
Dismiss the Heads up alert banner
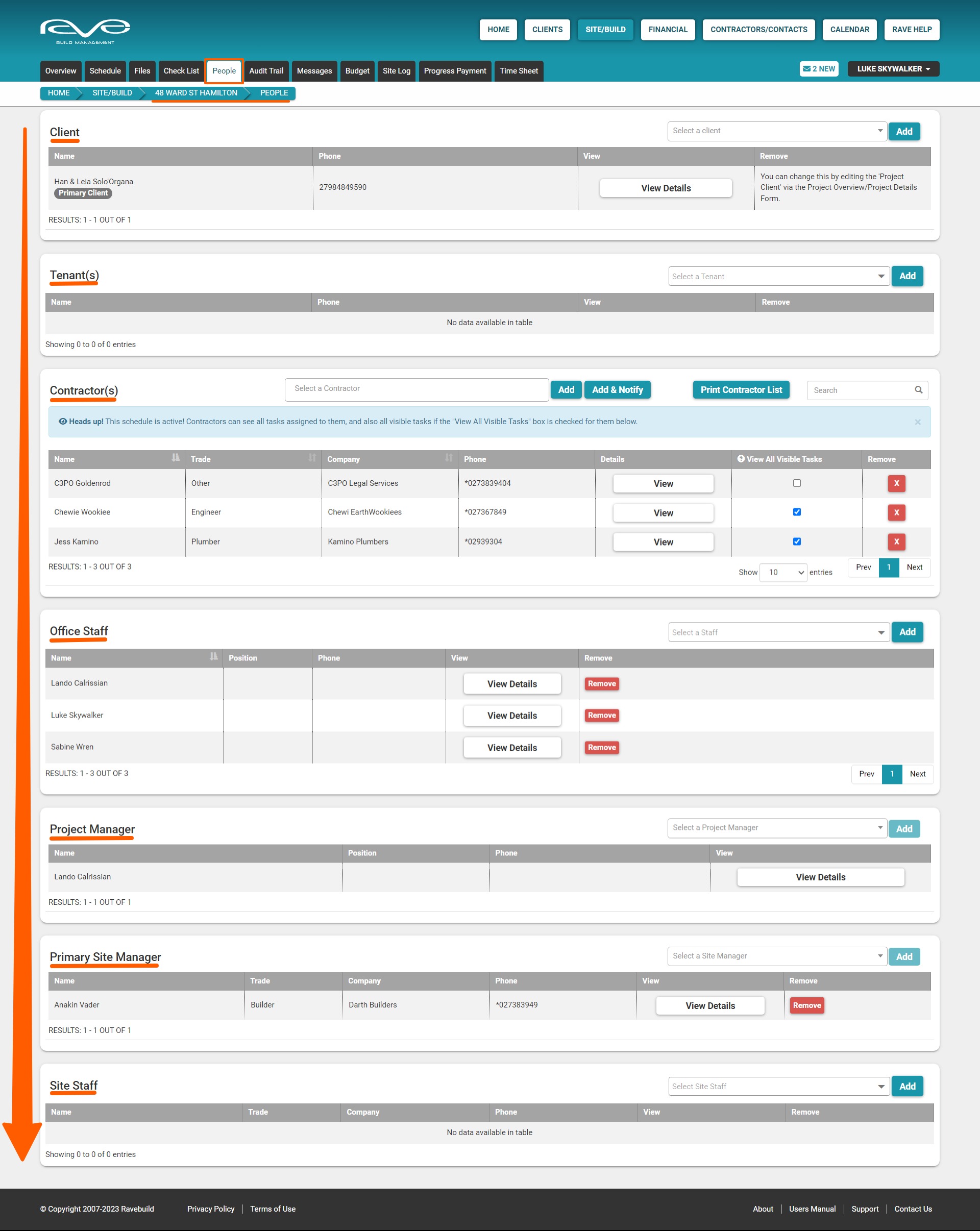[x=917, y=422]
